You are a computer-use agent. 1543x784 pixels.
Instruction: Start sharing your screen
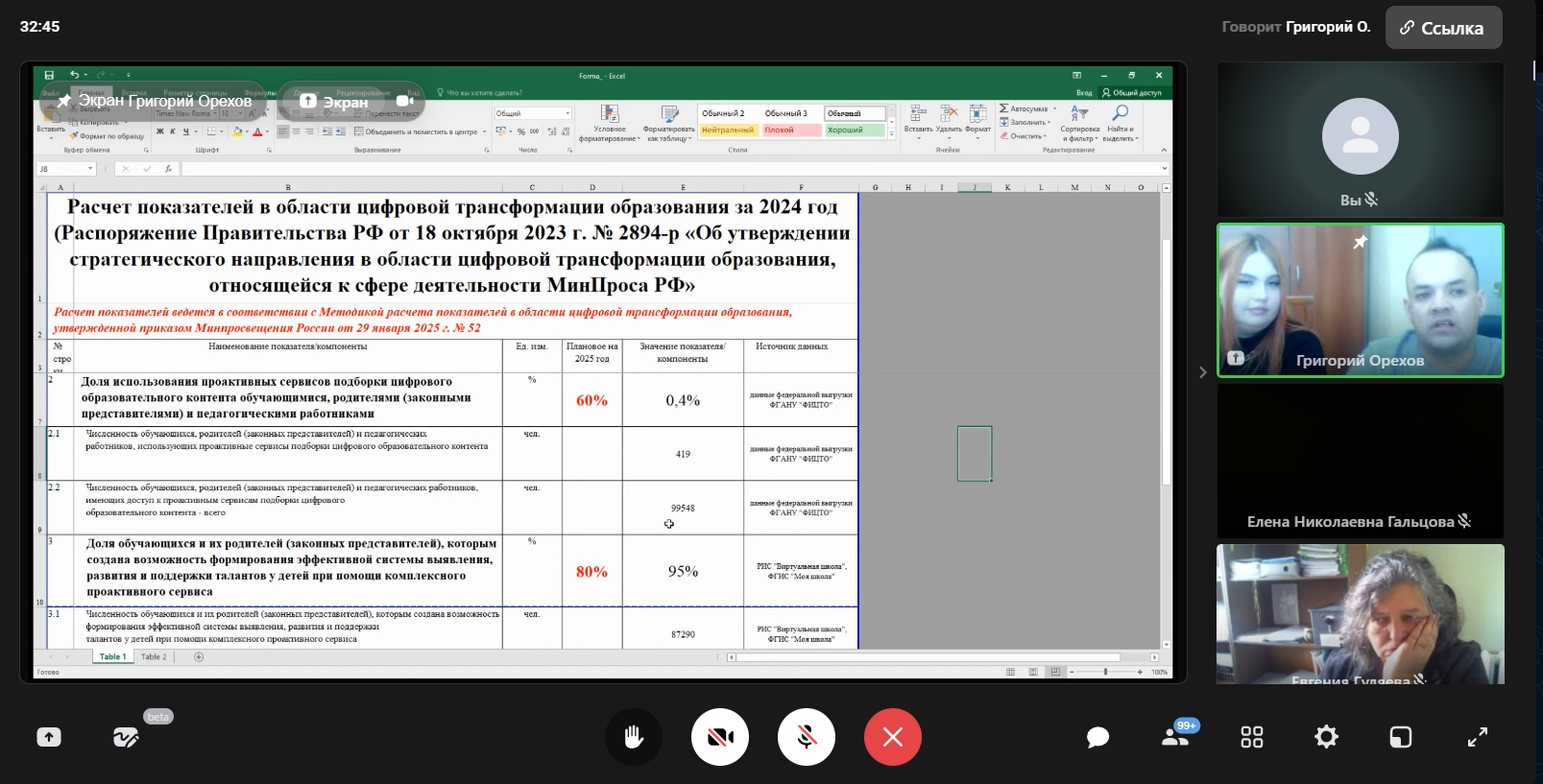pos(49,737)
